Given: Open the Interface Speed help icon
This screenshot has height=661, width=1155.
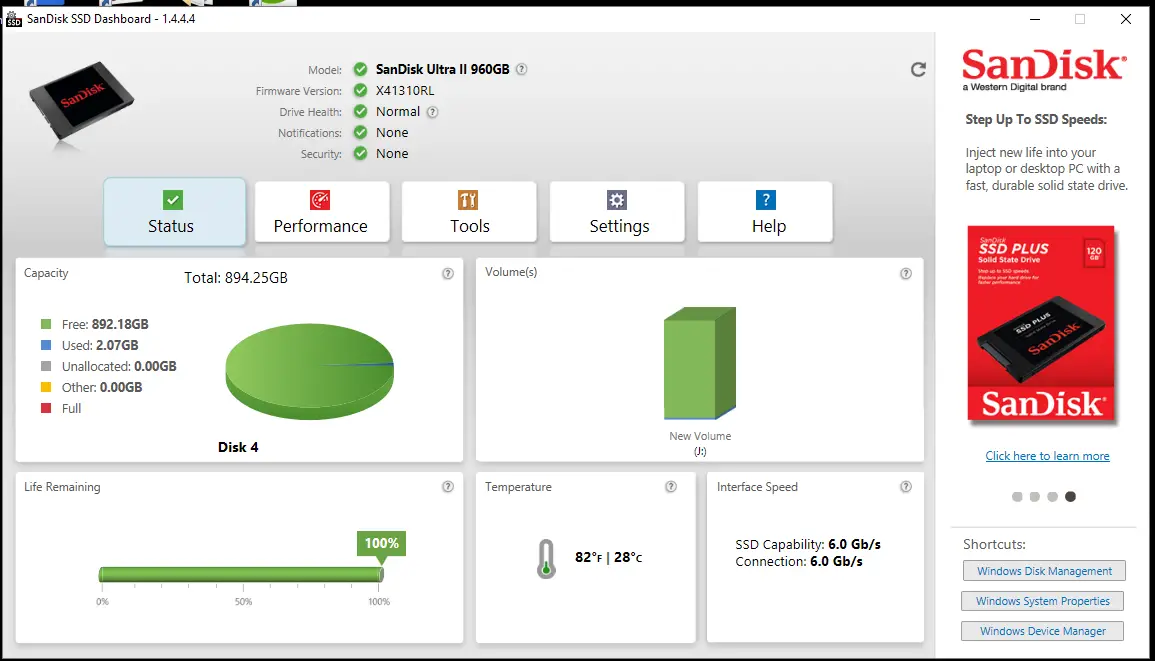Looking at the screenshot, I should click(x=906, y=486).
